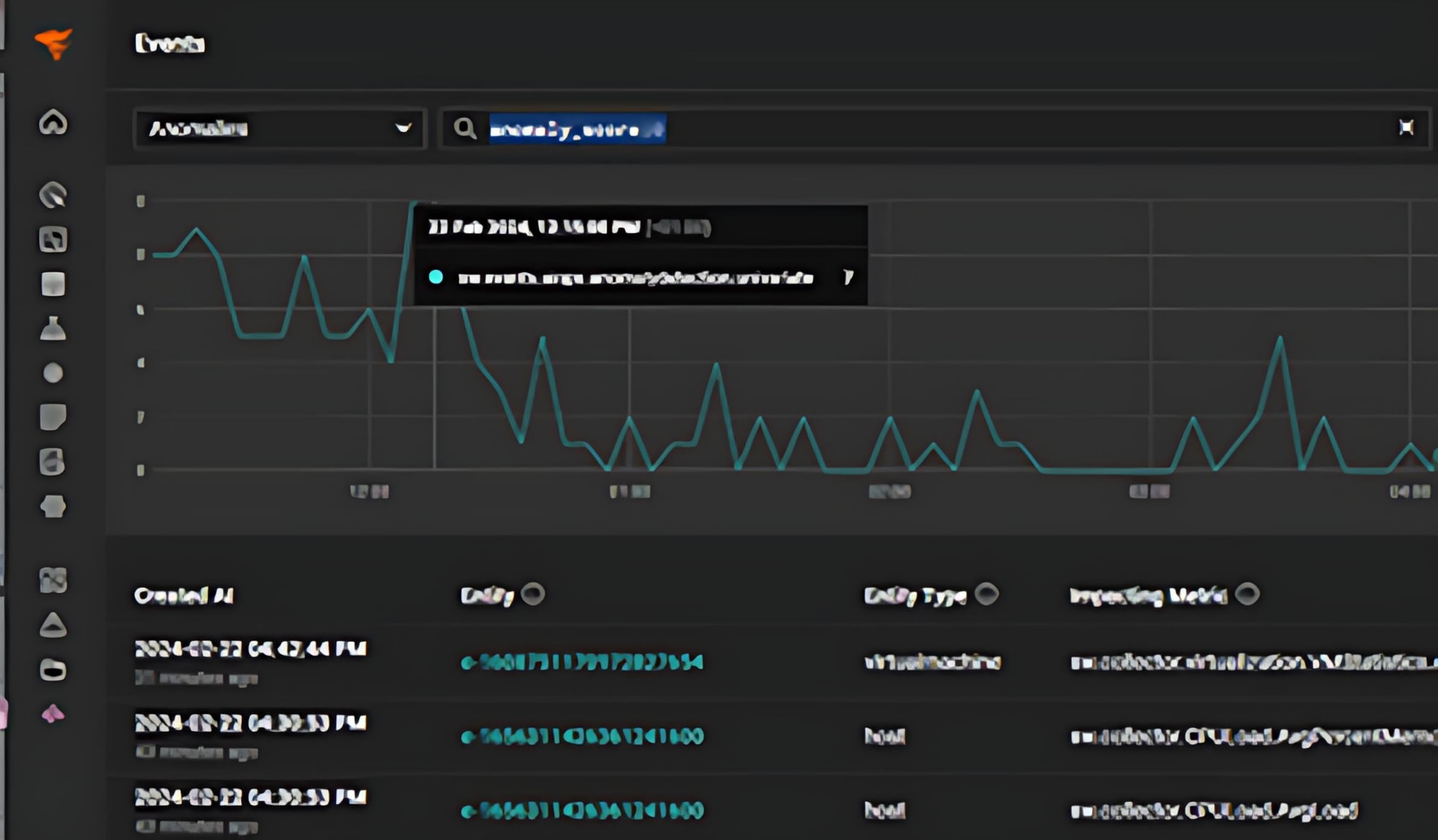
Task: Open the Home icon in the sidebar
Action: pyautogui.click(x=53, y=122)
